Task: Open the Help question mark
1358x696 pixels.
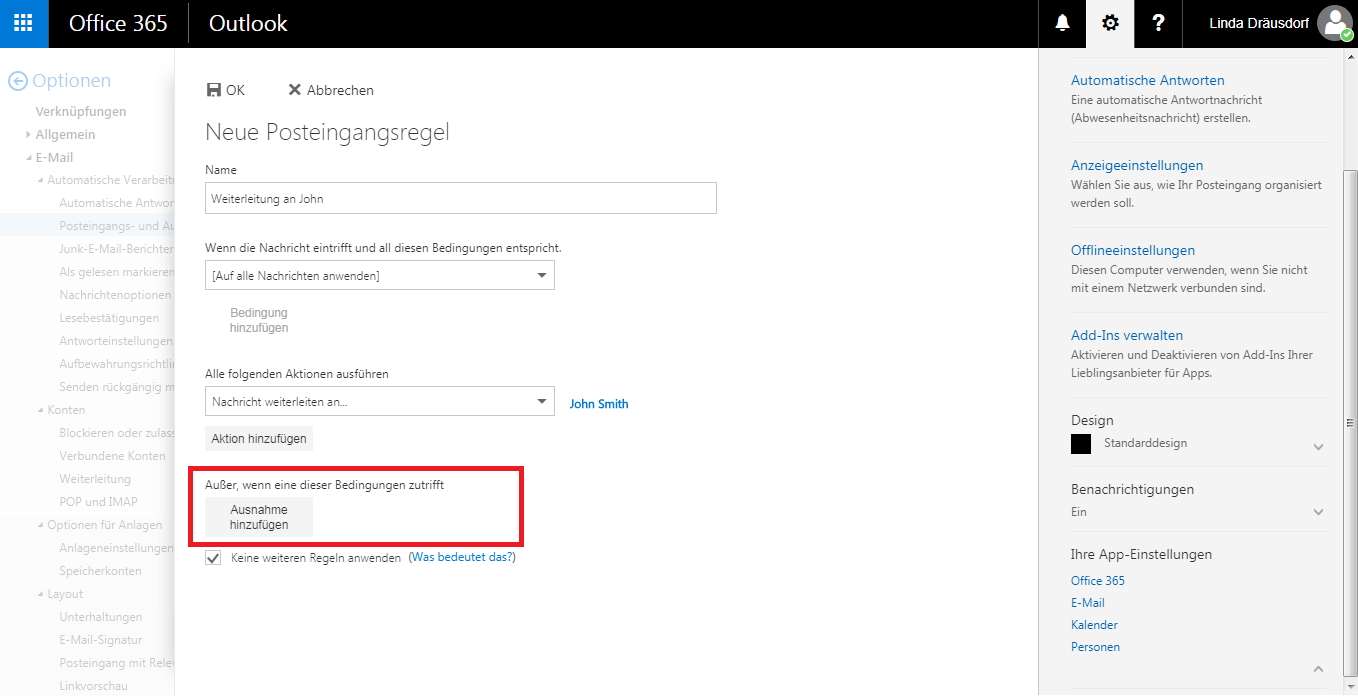Action: [x=1157, y=22]
